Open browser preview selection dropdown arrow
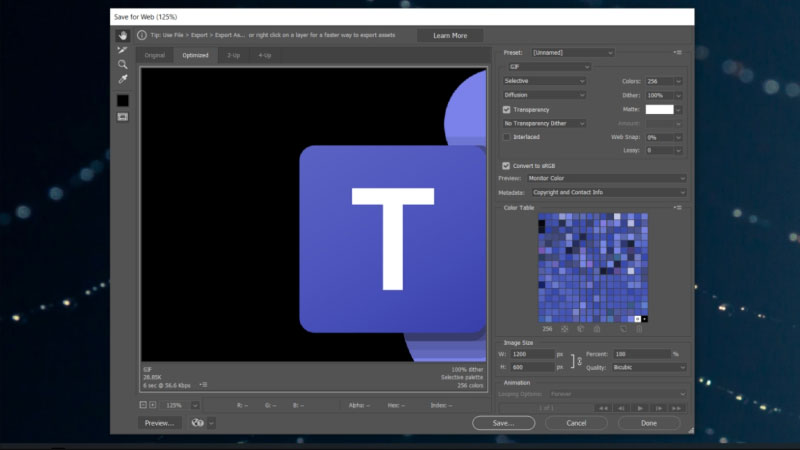Image resolution: width=800 pixels, height=450 pixels. 211,423
